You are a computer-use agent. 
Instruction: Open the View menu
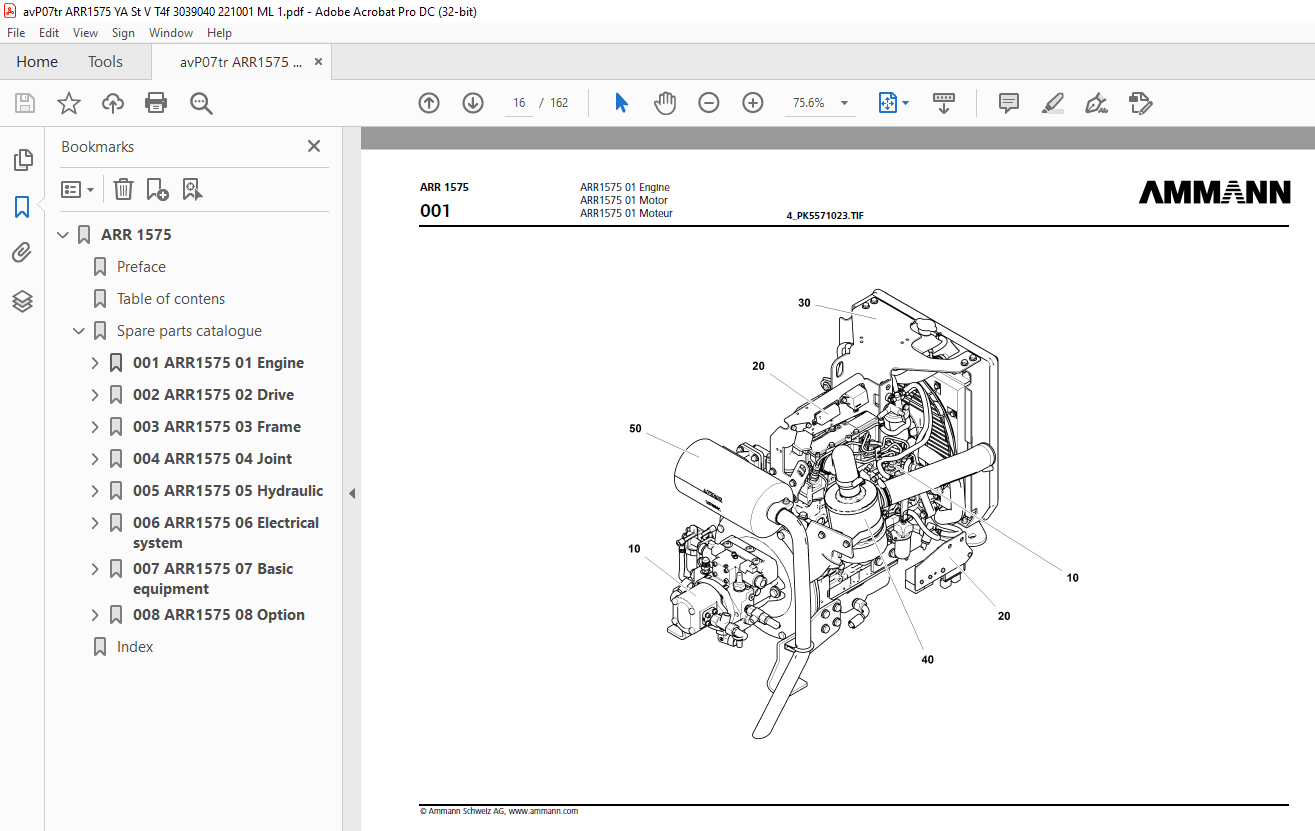coord(85,33)
